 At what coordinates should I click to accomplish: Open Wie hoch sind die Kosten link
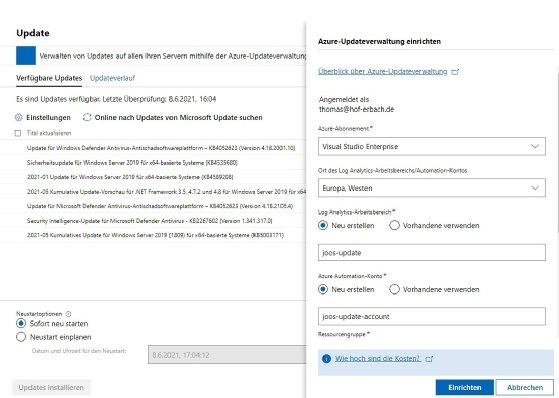[x=378, y=358]
